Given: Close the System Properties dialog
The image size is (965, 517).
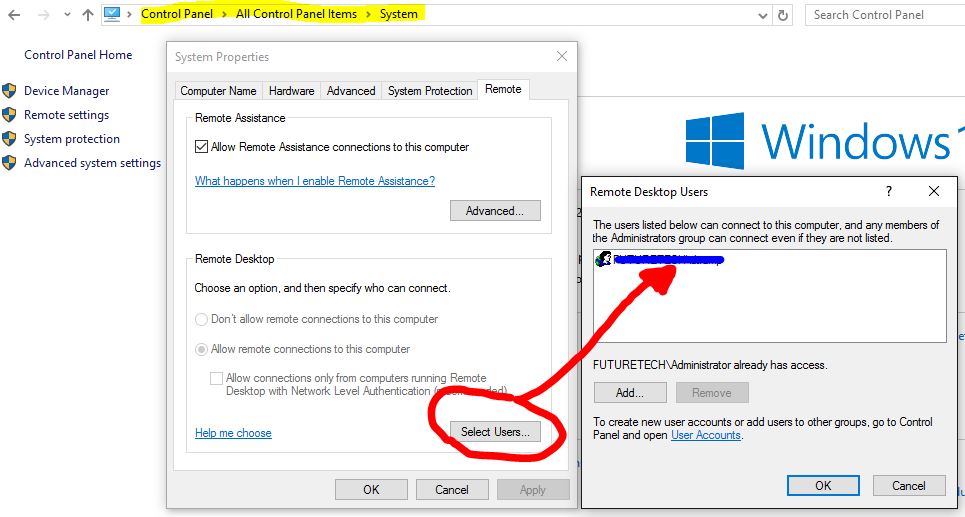Looking at the screenshot, I should 562,57.
